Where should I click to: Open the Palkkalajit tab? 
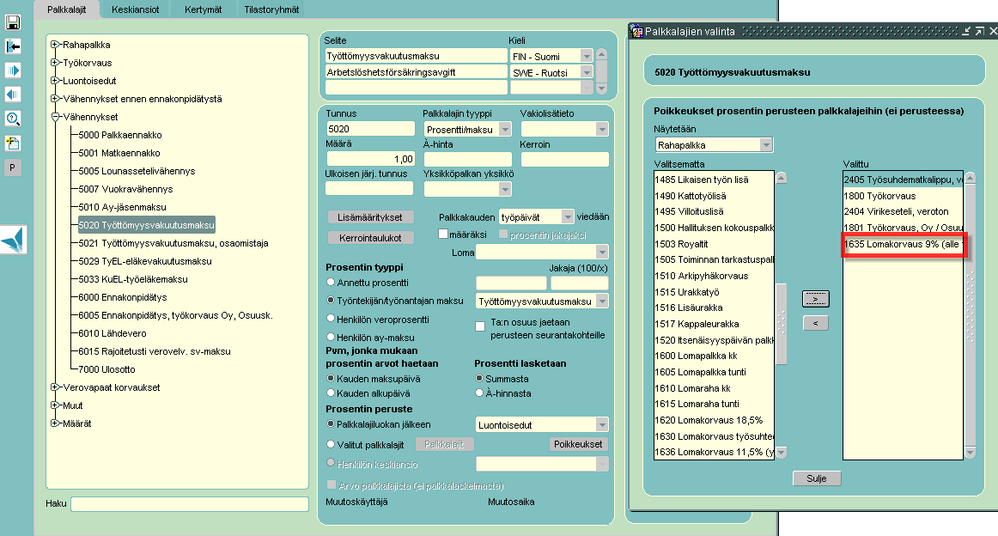[x=67, y=10]
